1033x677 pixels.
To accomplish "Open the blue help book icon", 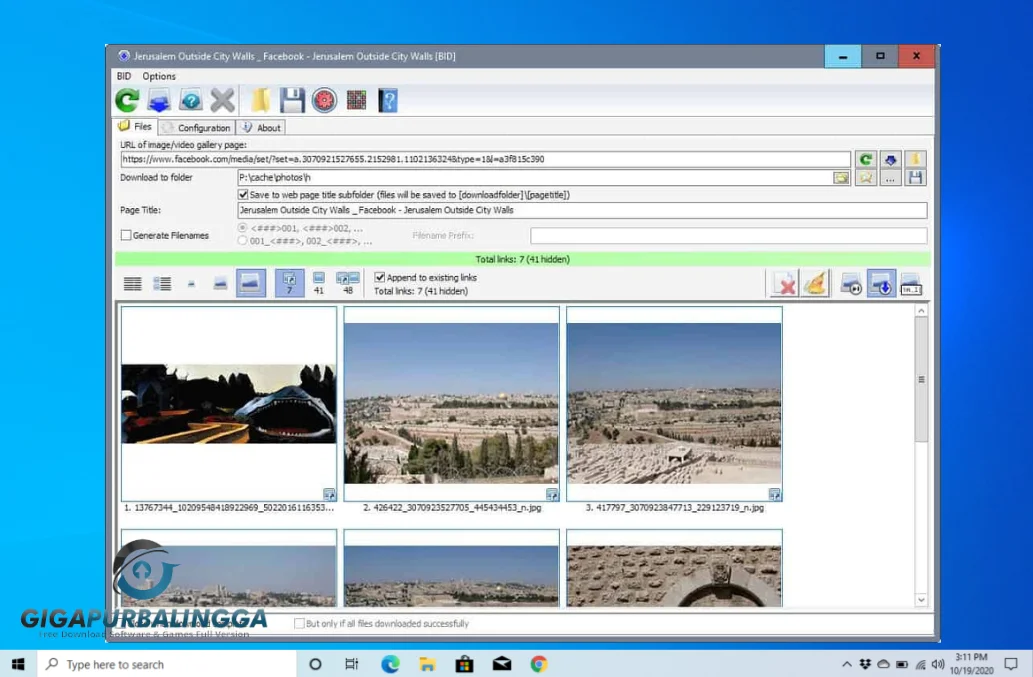I will pos(388,101).
